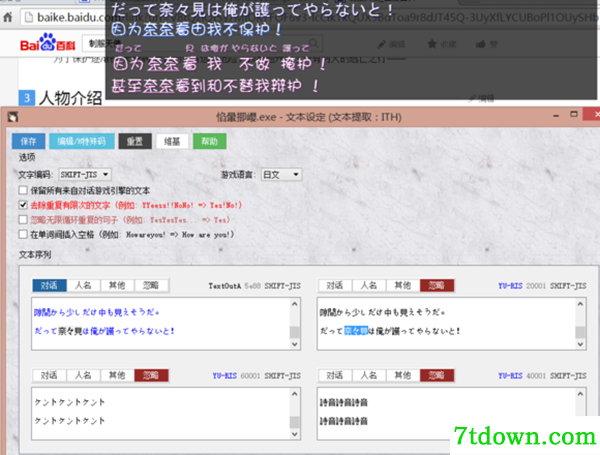Click scrollbar thumb in YU-RIS 20001 panel
The width and height of the screenshot is (600, 455).
(x=580, y=332)
